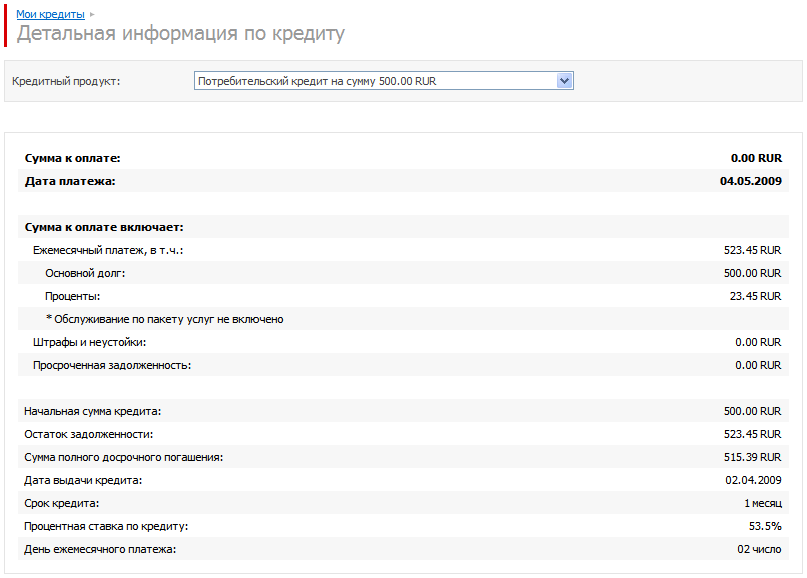Viewport: 807px width, 578px height.
Task: Click the service package note with asterisk
Action: point(165,319)
